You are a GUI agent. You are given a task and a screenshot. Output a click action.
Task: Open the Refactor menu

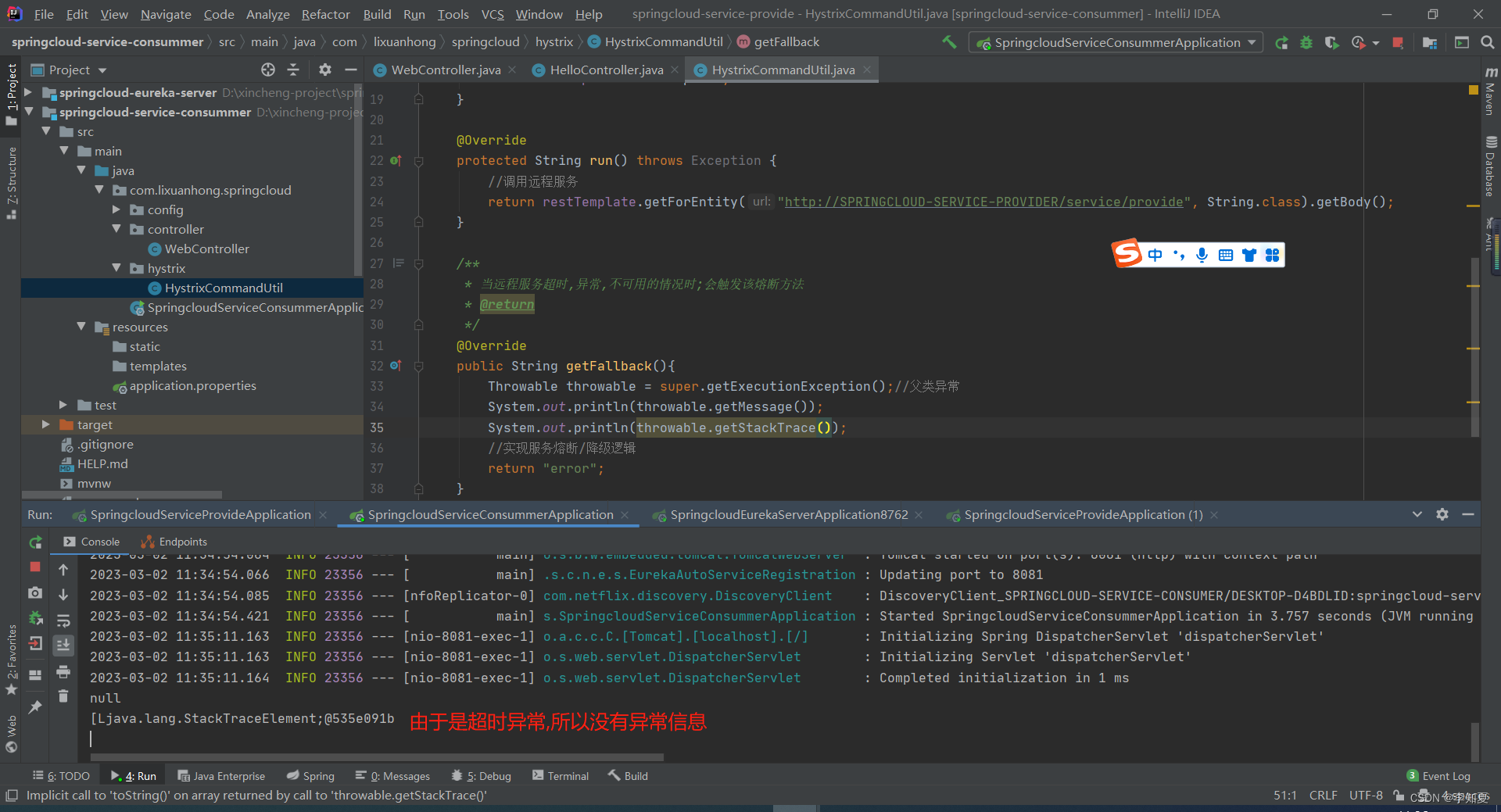(325, 14)
